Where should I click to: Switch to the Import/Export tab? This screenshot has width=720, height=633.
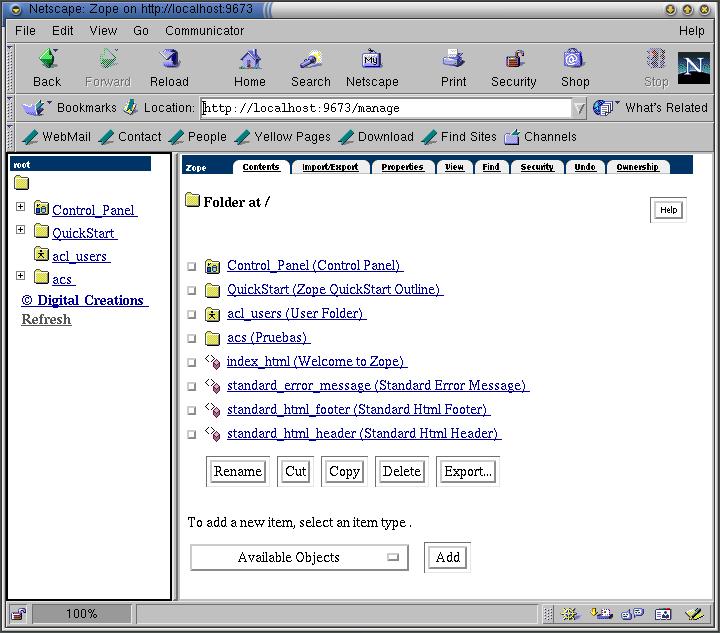pos(330,167)
